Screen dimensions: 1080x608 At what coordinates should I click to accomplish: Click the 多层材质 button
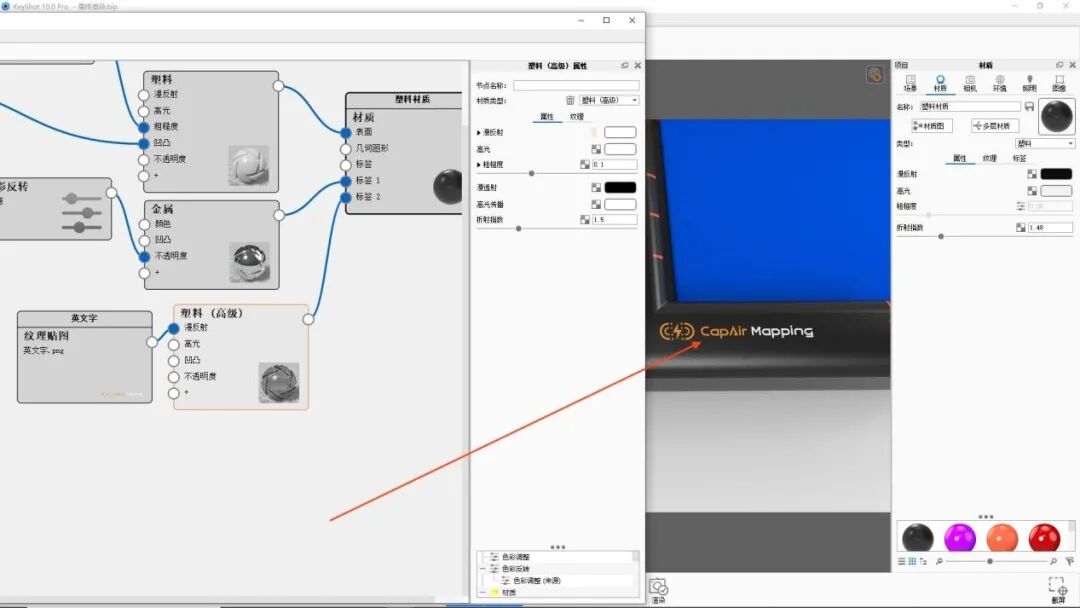(994, 126)
